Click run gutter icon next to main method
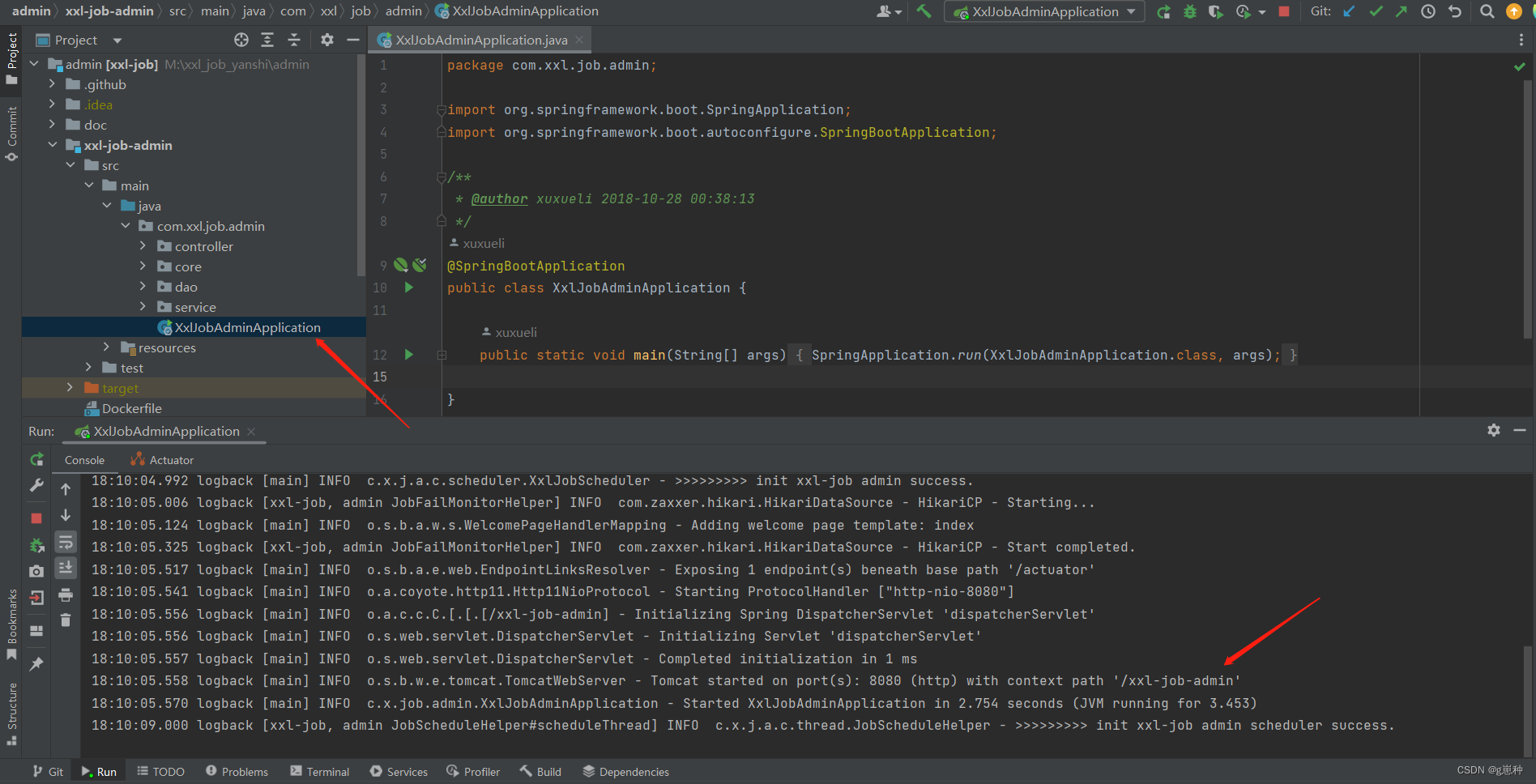1536x784 pixels. tap(409, 355)
